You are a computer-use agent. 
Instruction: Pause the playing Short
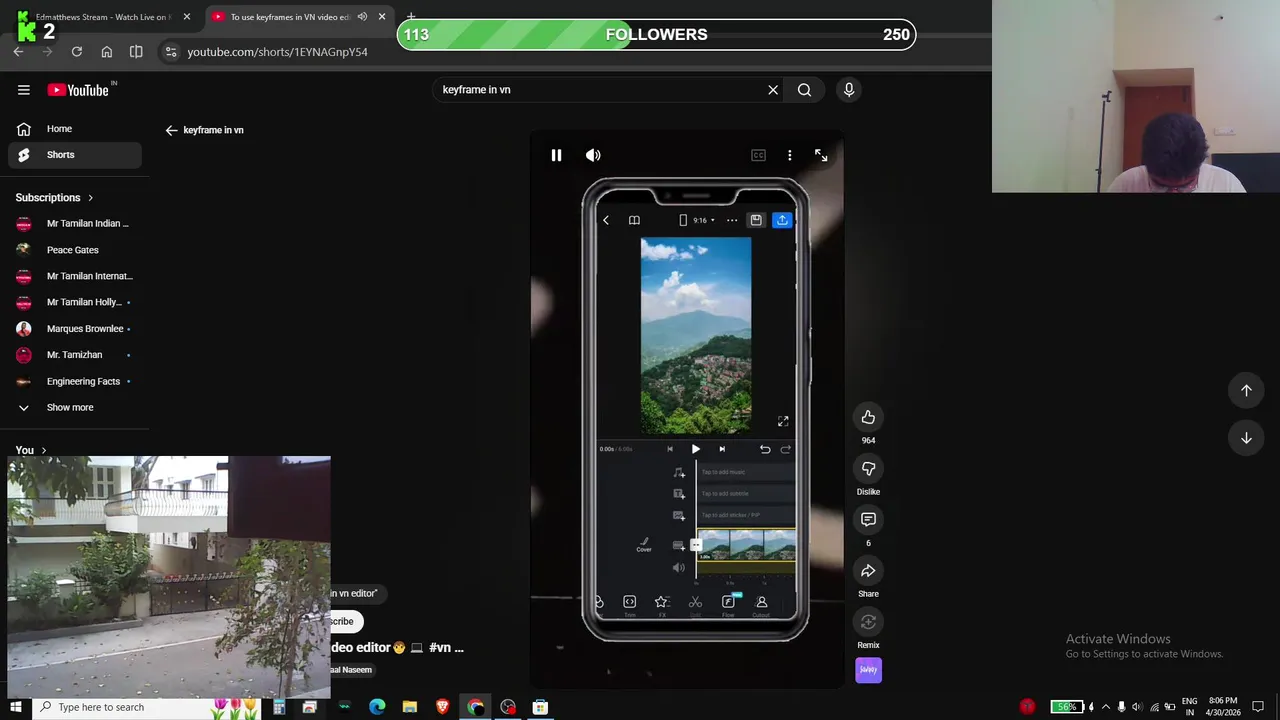(x=556, y=155)
